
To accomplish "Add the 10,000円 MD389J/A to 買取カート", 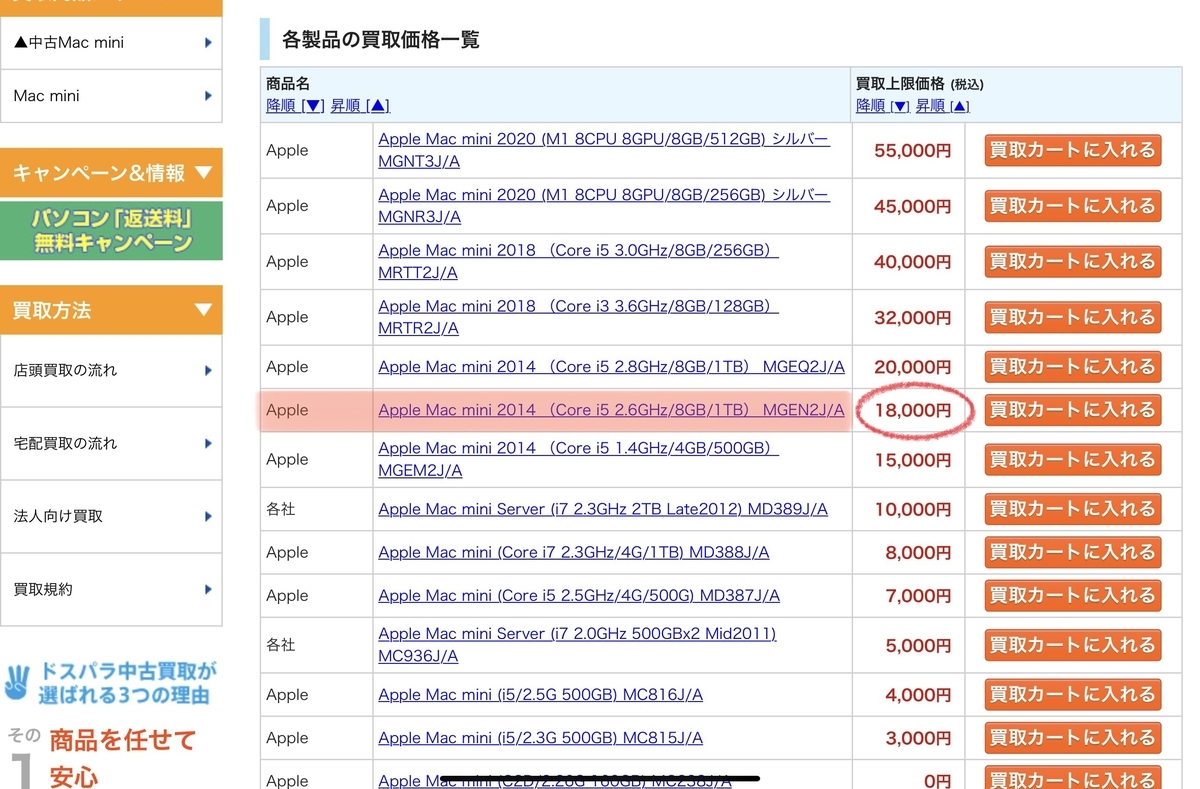I will [x=1072, y=509].
